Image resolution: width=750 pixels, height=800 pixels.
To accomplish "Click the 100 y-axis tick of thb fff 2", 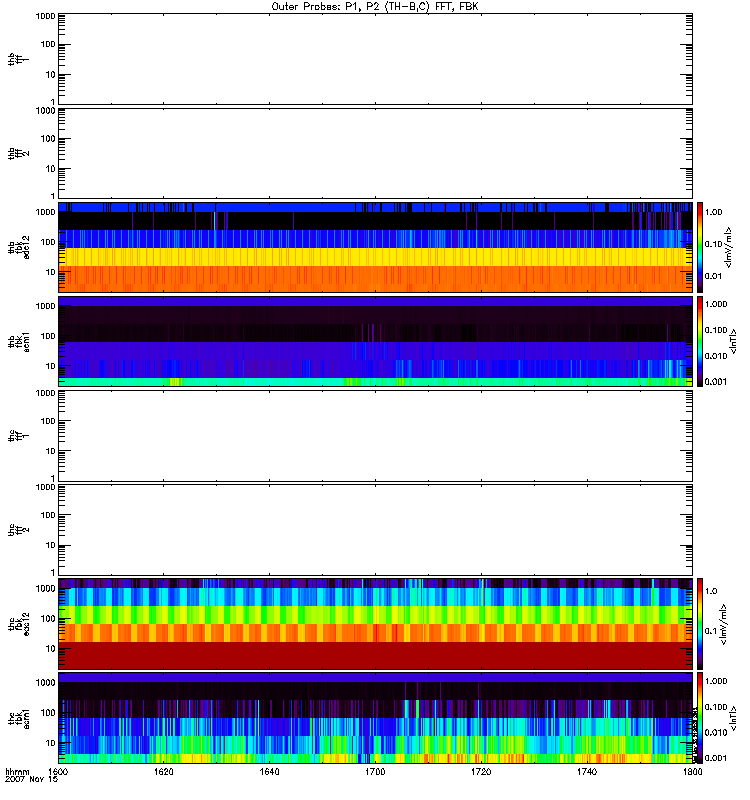I will click(x=48, y=139).
